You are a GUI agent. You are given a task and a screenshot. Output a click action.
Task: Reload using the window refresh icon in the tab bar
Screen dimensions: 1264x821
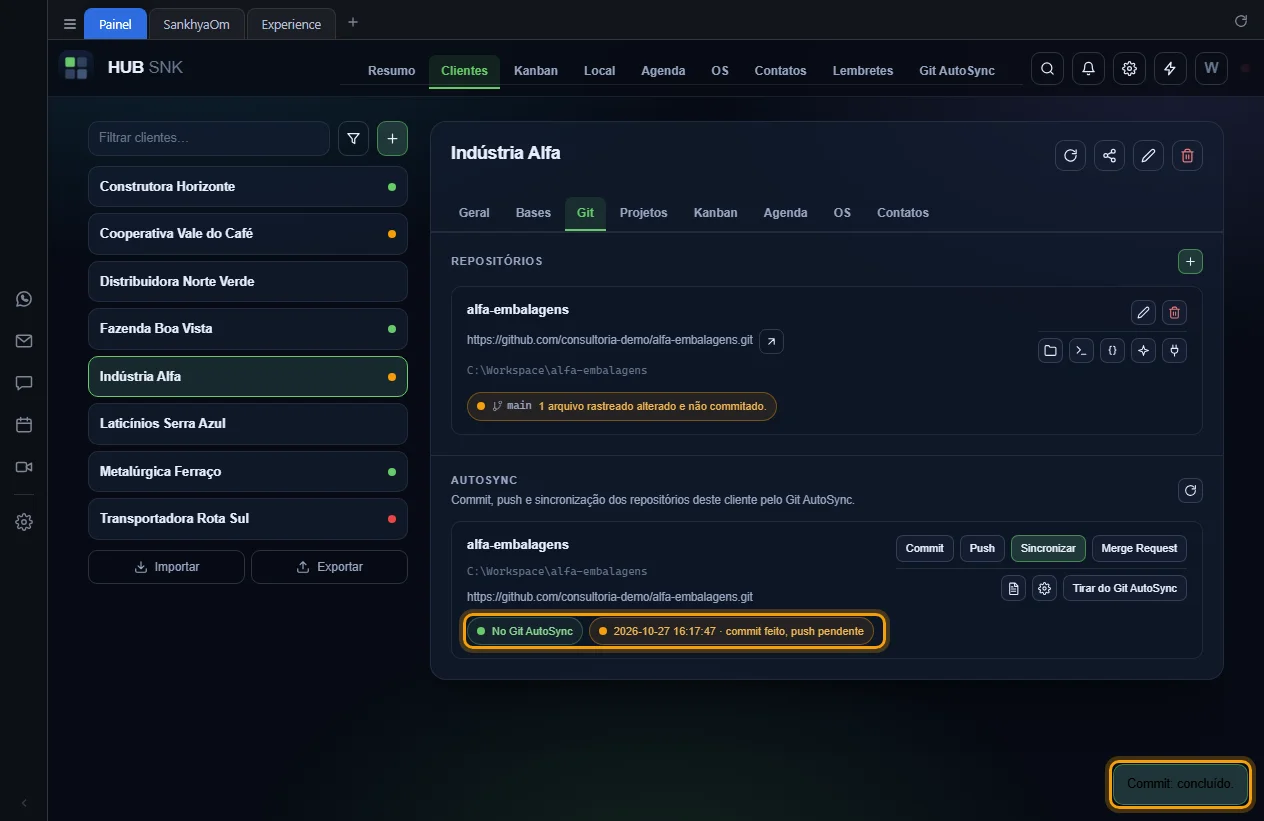pyautogui.click(x=1241, y=21)
